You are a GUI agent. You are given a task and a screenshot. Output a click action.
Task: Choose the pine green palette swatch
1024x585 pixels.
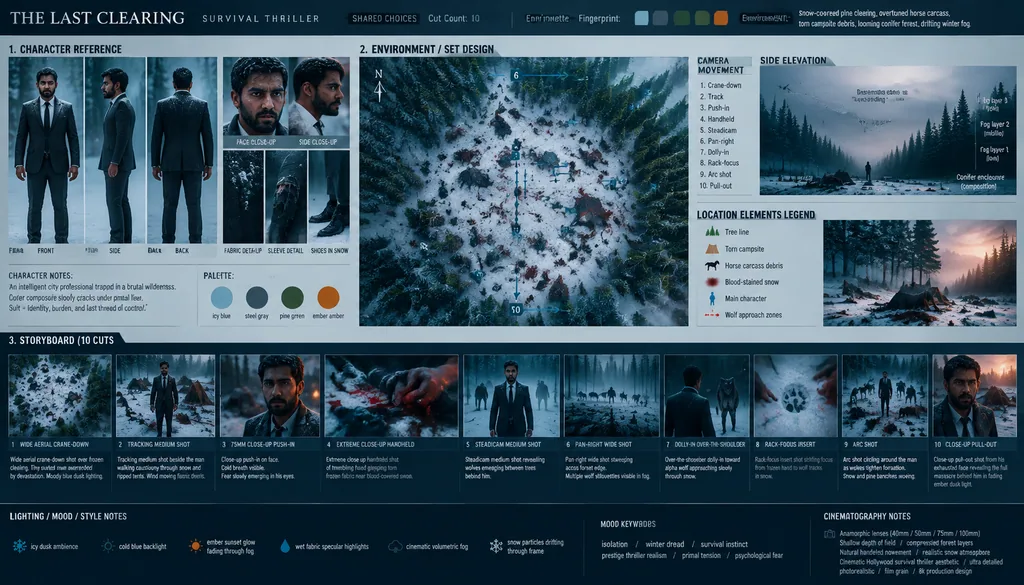[x=292, y=298]
